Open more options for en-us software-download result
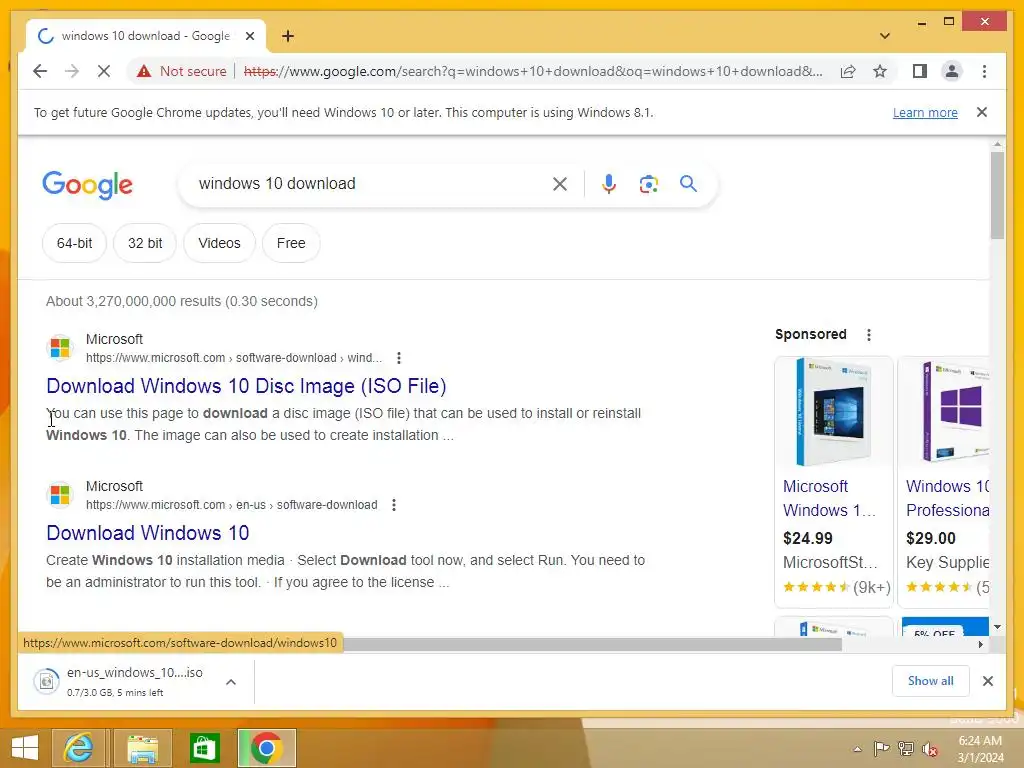This screenshot has width=1024, height=768. [x=394, y=505]
